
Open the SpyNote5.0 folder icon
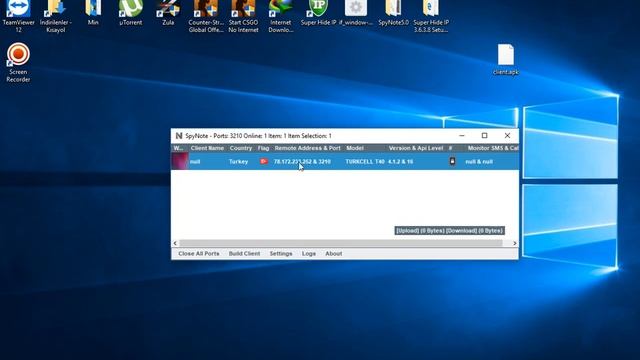[x=393, y=12]
